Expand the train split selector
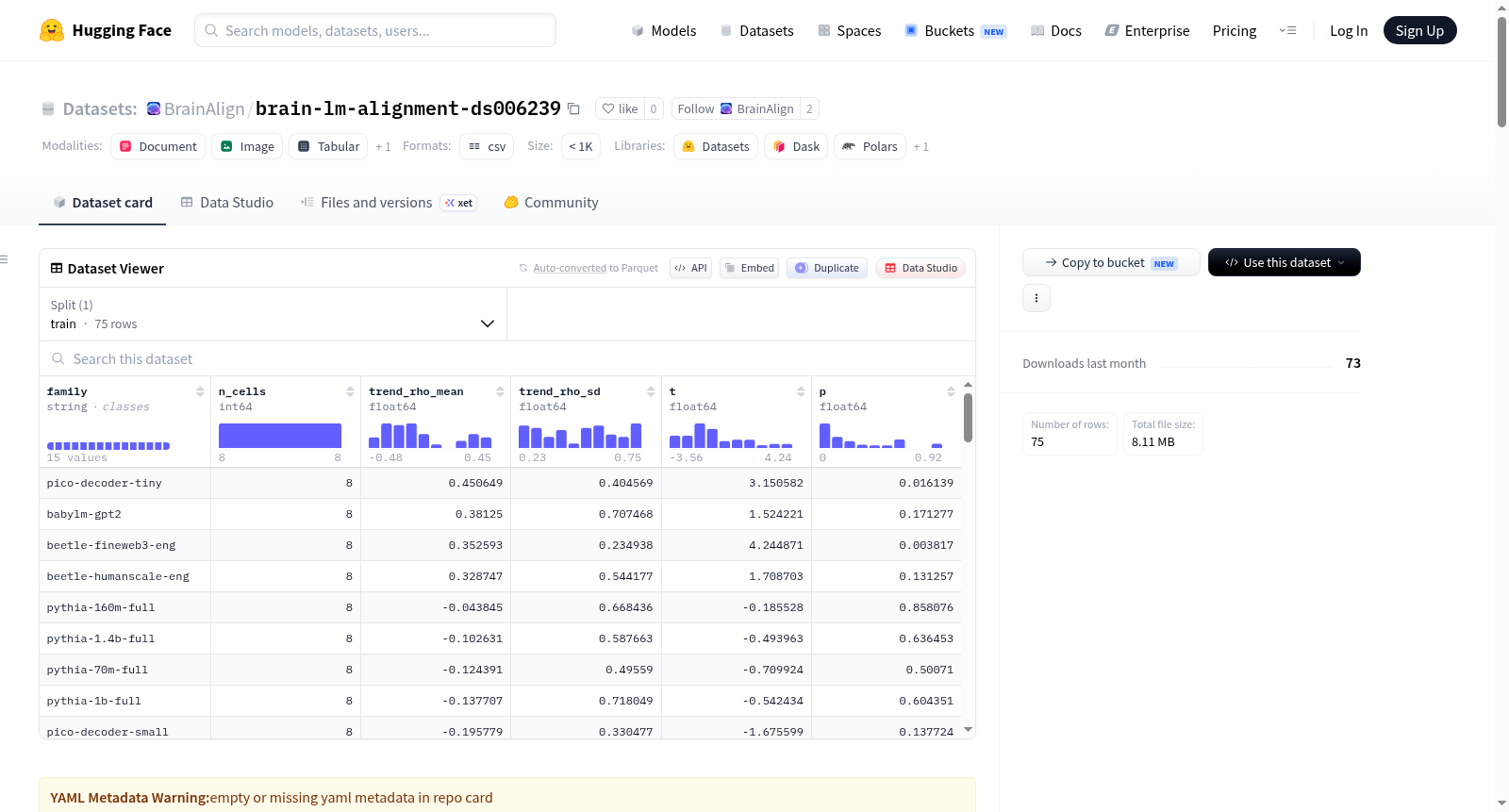The height and width of the screenshot is (812, 1509). (x=273, y=314)
